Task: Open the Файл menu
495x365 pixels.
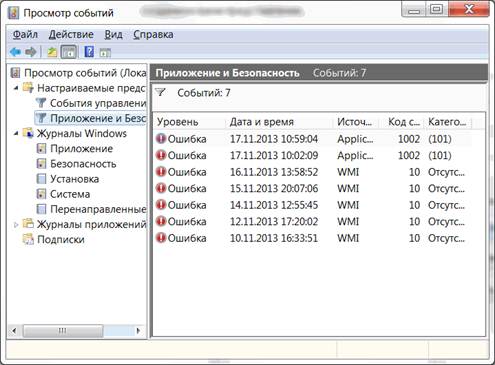Action: [25, 34]
